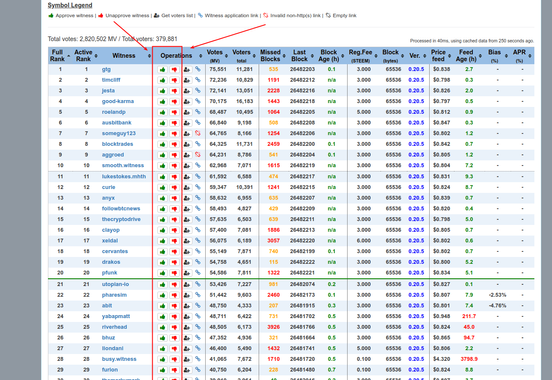This screenshot has width=552, height=380.
Task: Get voters list for jesta
Action: click(x=187, y=91)
